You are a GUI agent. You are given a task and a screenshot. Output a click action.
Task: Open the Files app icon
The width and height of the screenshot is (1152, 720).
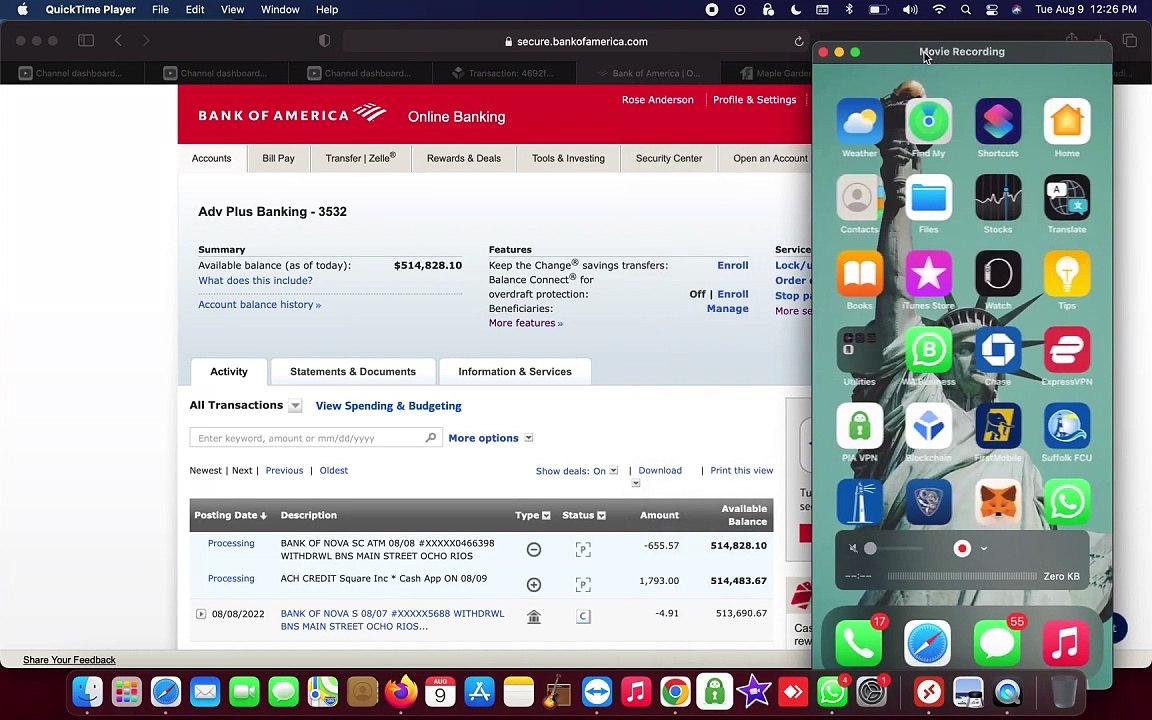(929, 198)
